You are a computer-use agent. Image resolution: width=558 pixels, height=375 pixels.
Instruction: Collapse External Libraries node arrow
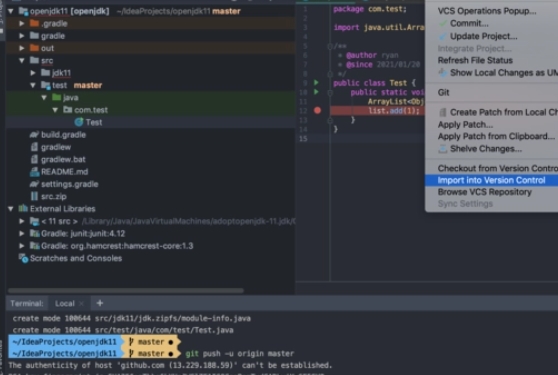(11, 209)
